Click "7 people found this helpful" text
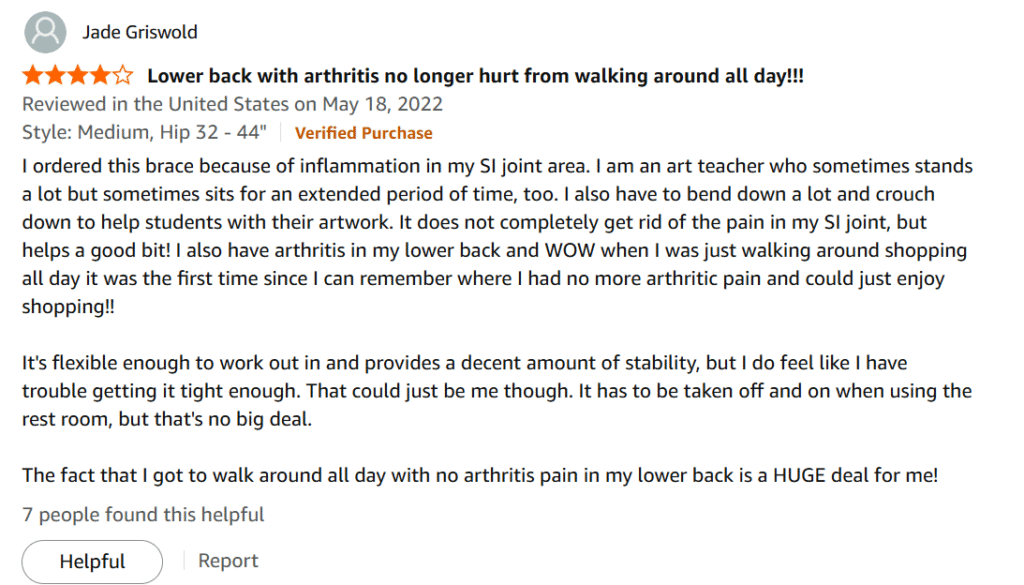Screen dimensions: 1024x585 point(143,515)
